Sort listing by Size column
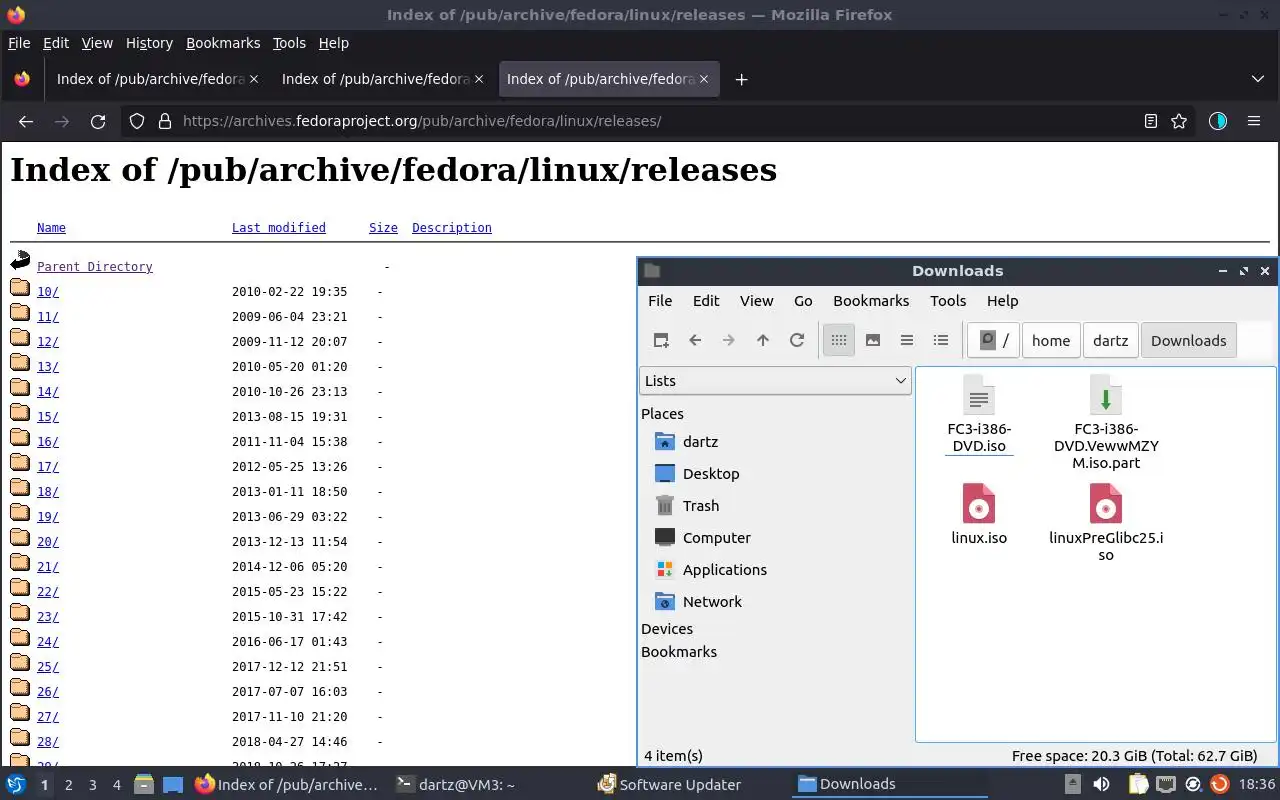The width and height of the screenshot is (1280, 800). tap(383, 228)
